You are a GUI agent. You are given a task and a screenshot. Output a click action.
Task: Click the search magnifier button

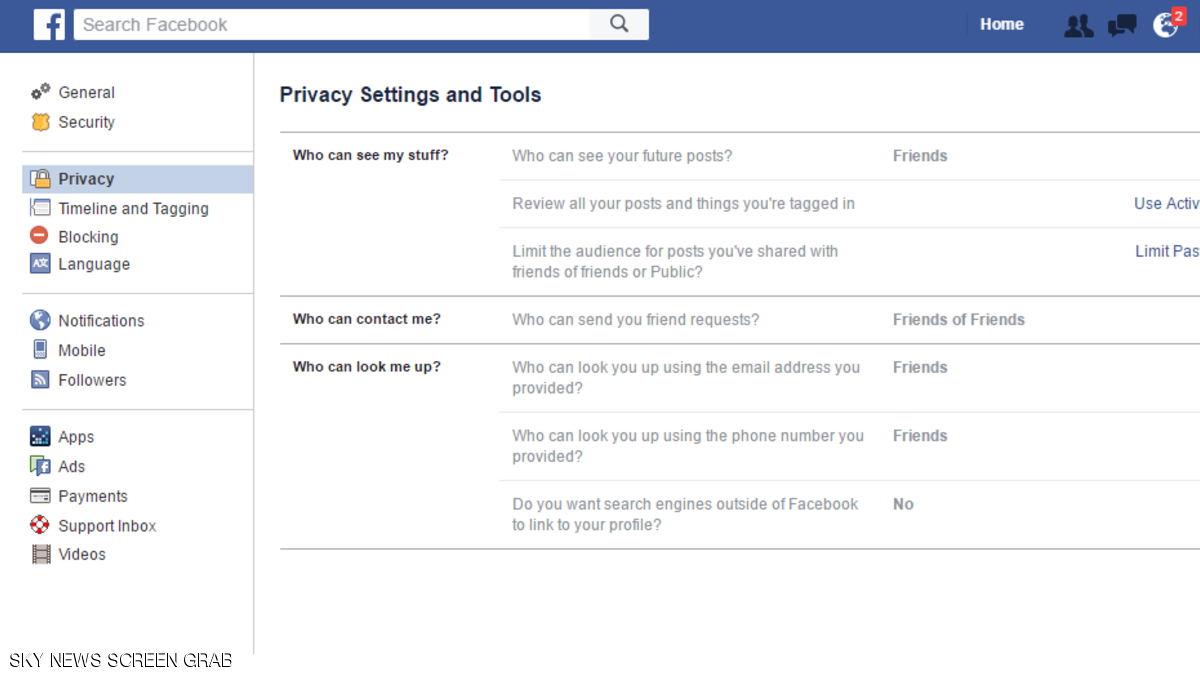(x=619, y=25)
